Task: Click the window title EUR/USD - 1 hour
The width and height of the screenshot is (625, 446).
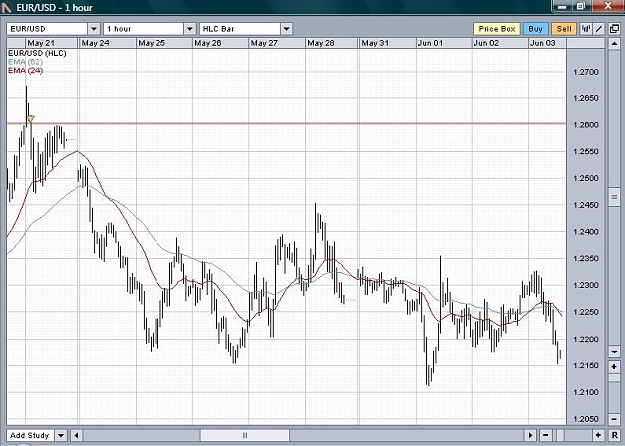Action: (x=54, y=7)
